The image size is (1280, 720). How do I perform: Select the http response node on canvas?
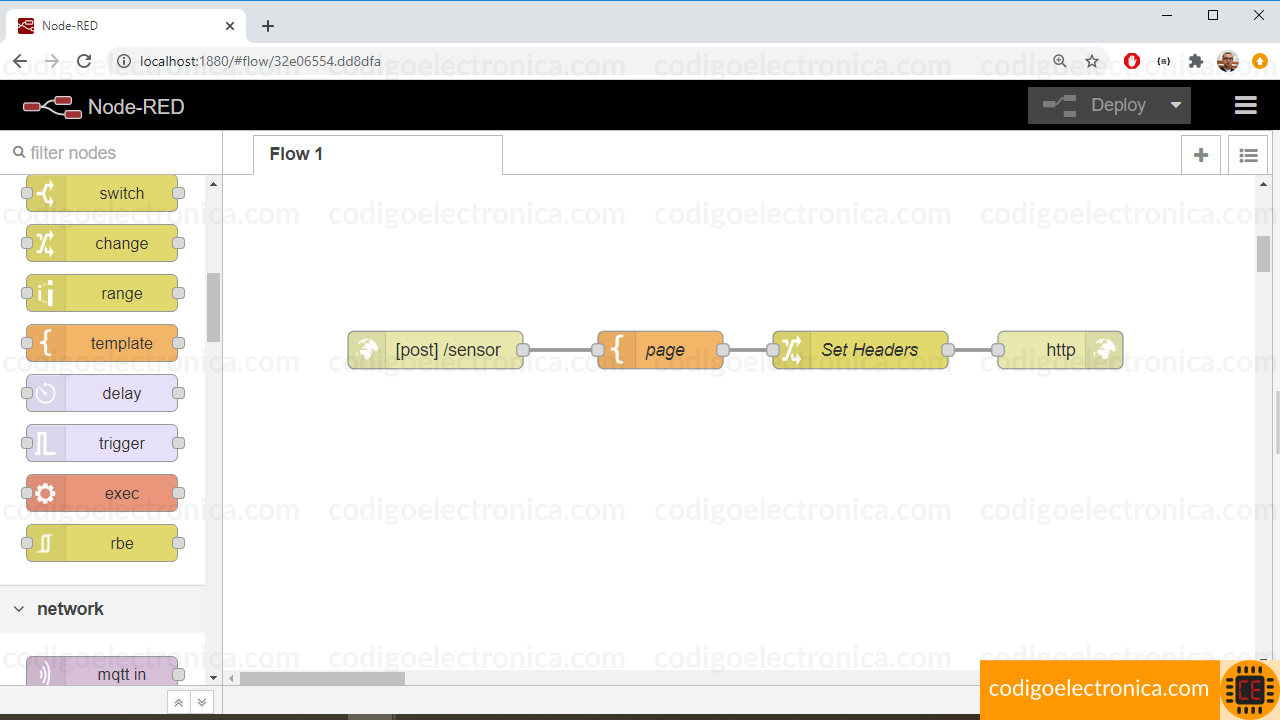click(x=1060, y=350)
